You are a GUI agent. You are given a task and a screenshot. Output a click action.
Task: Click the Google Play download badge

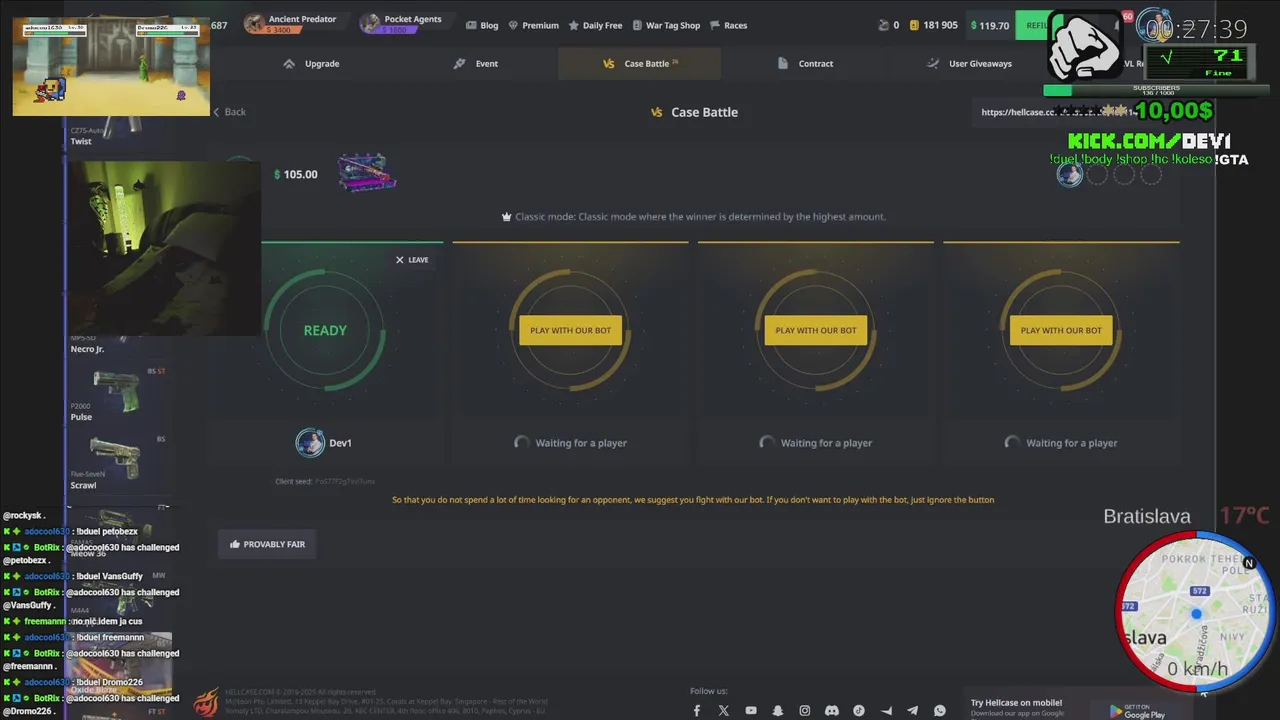click(1135, 711)
